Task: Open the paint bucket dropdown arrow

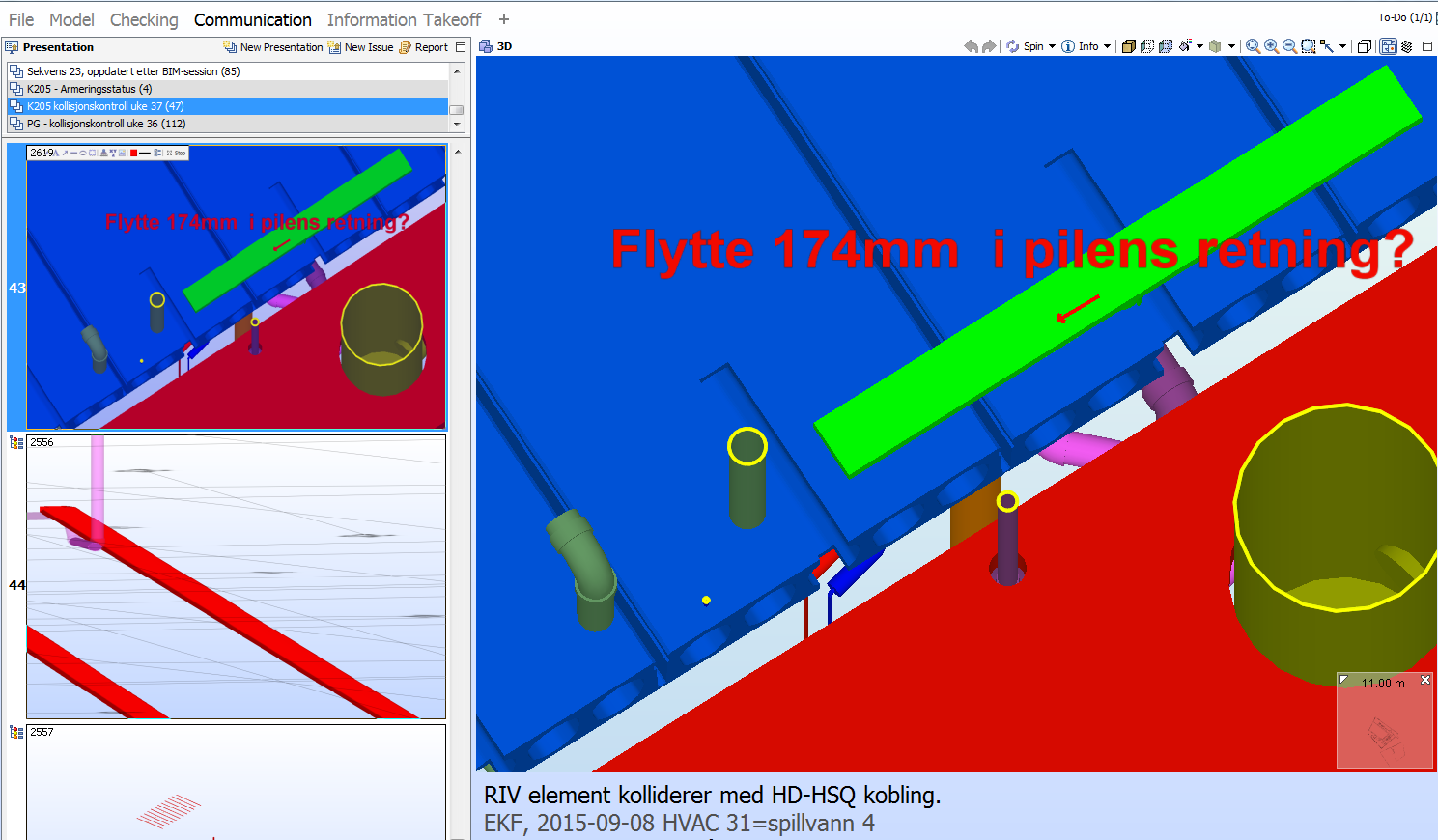Action: coord(1199,46)
